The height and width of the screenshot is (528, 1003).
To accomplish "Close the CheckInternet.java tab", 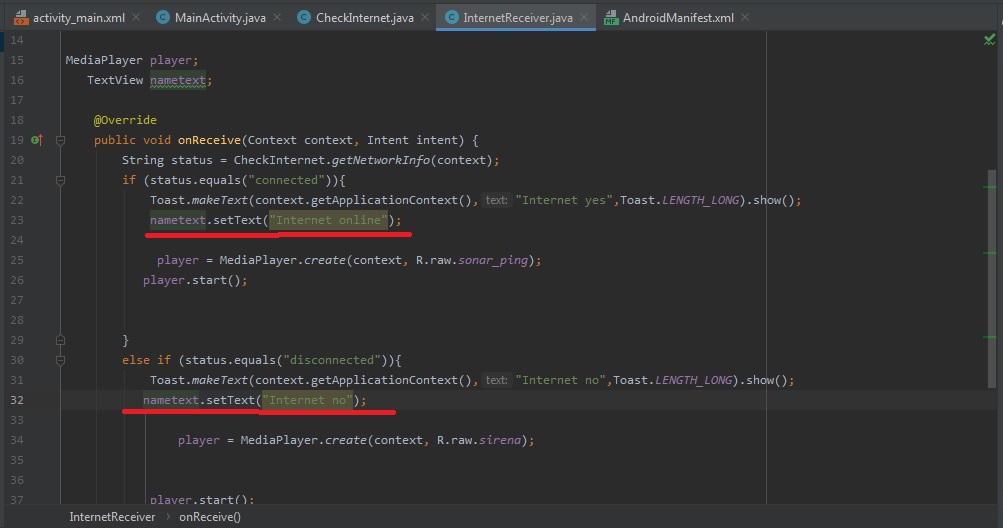I will click(425, 18).
